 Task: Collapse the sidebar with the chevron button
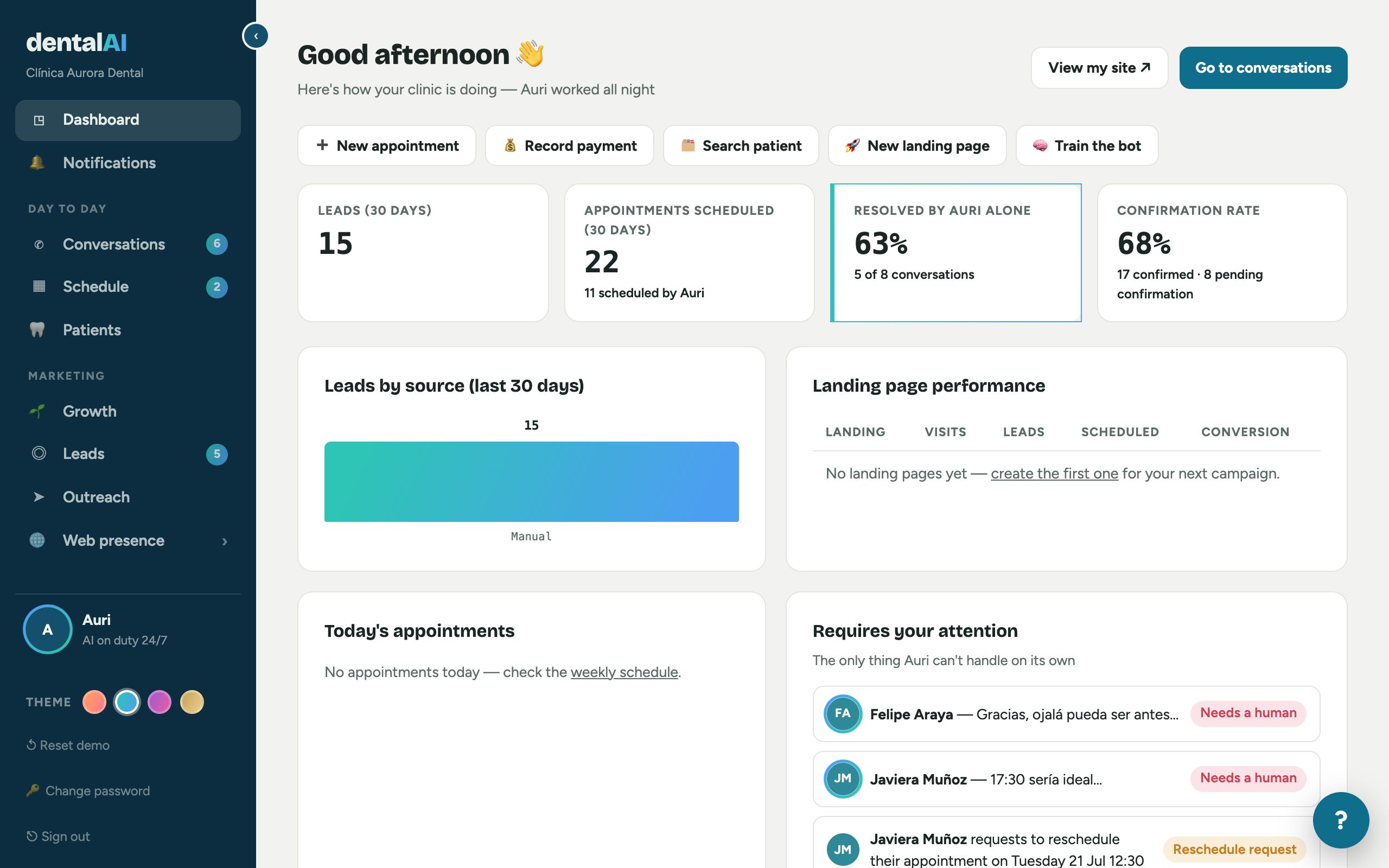pos(256,36)
